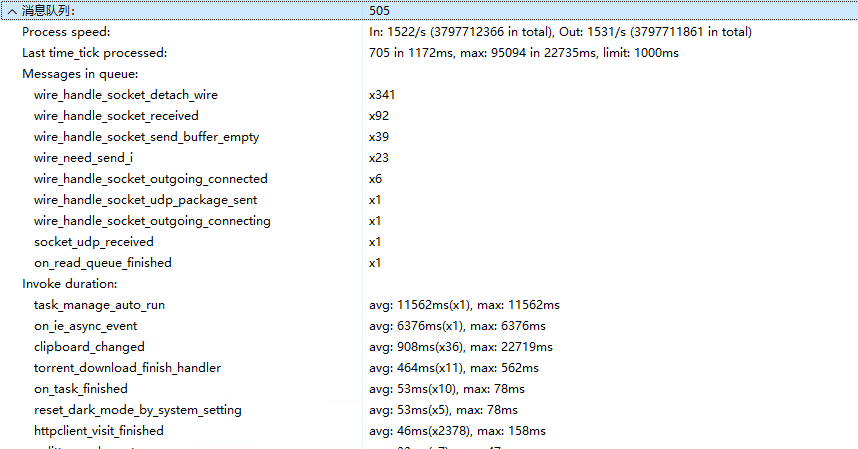Collapse the 消息队列 section chevron
The width and height of the screenshot is (858, 449).
click(11, 11)
